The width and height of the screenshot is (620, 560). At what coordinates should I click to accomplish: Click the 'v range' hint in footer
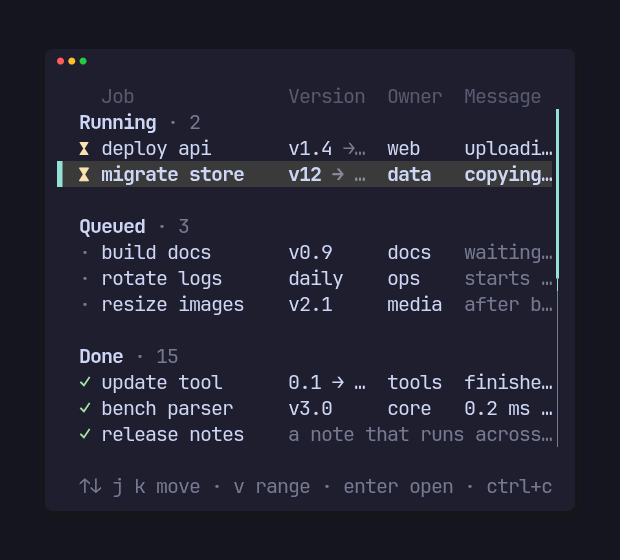pos(272,486)
